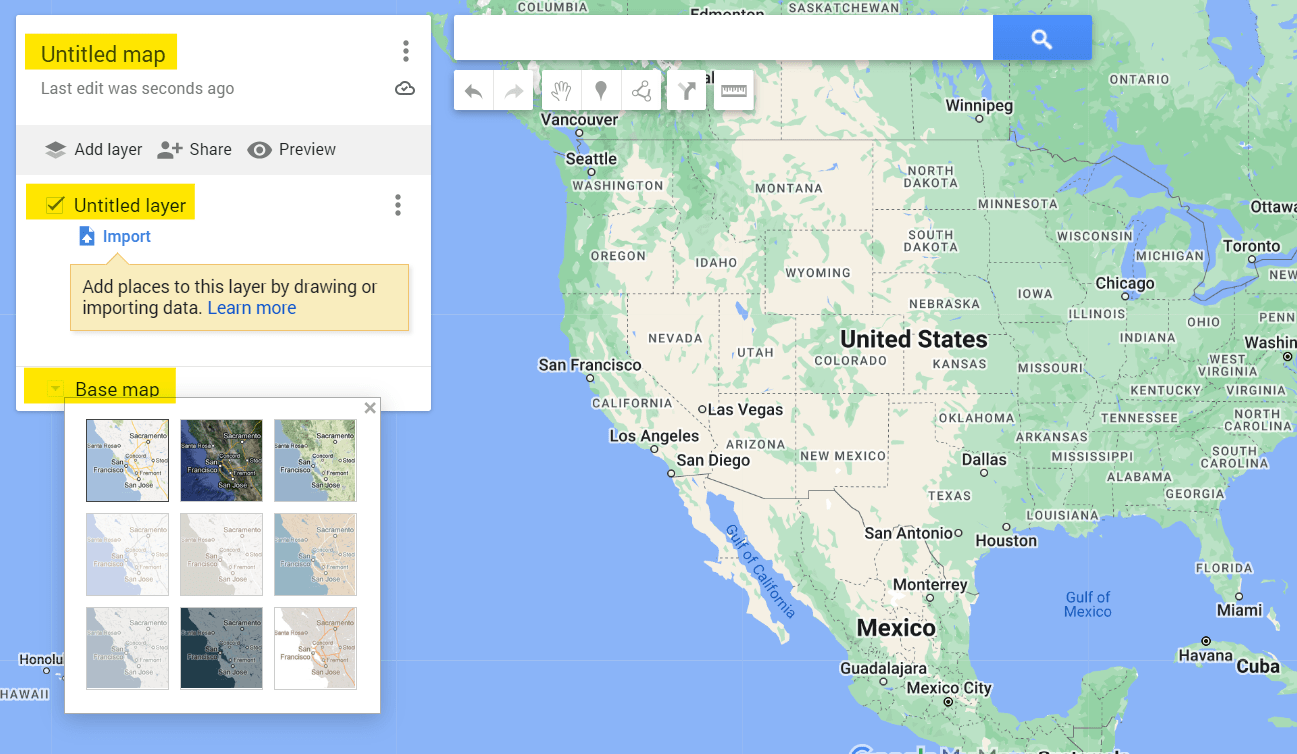Click the blue search magnifier button
This screenshot has width=1297, height=754.
pos(1042,39)
